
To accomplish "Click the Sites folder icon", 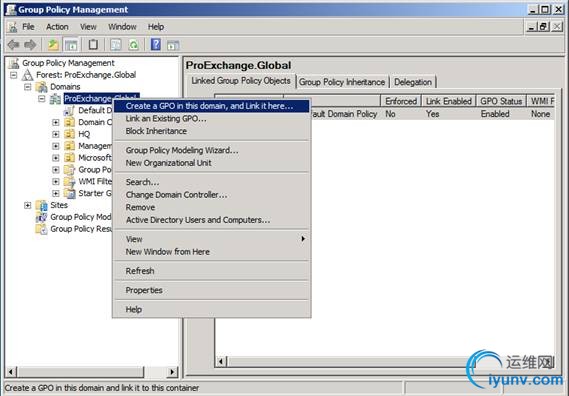I will [42, 205].
